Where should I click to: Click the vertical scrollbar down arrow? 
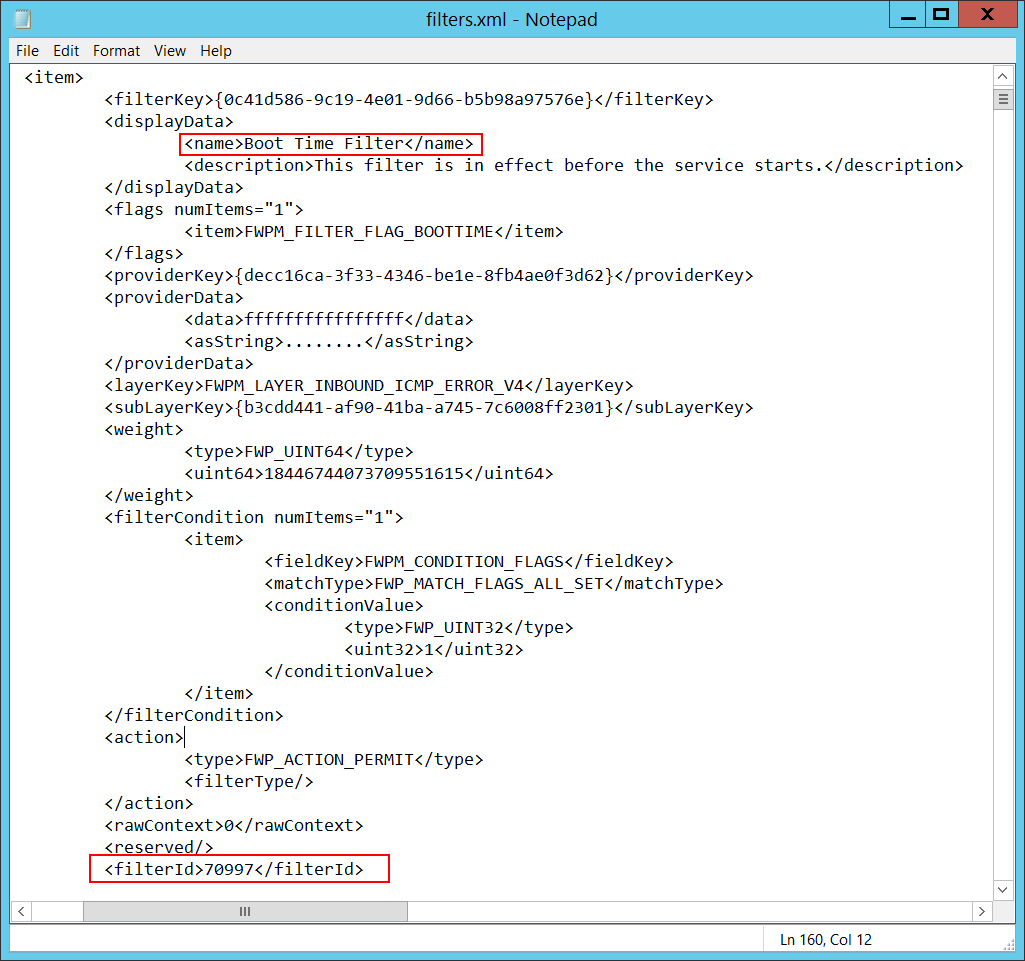coord(1002,889)
